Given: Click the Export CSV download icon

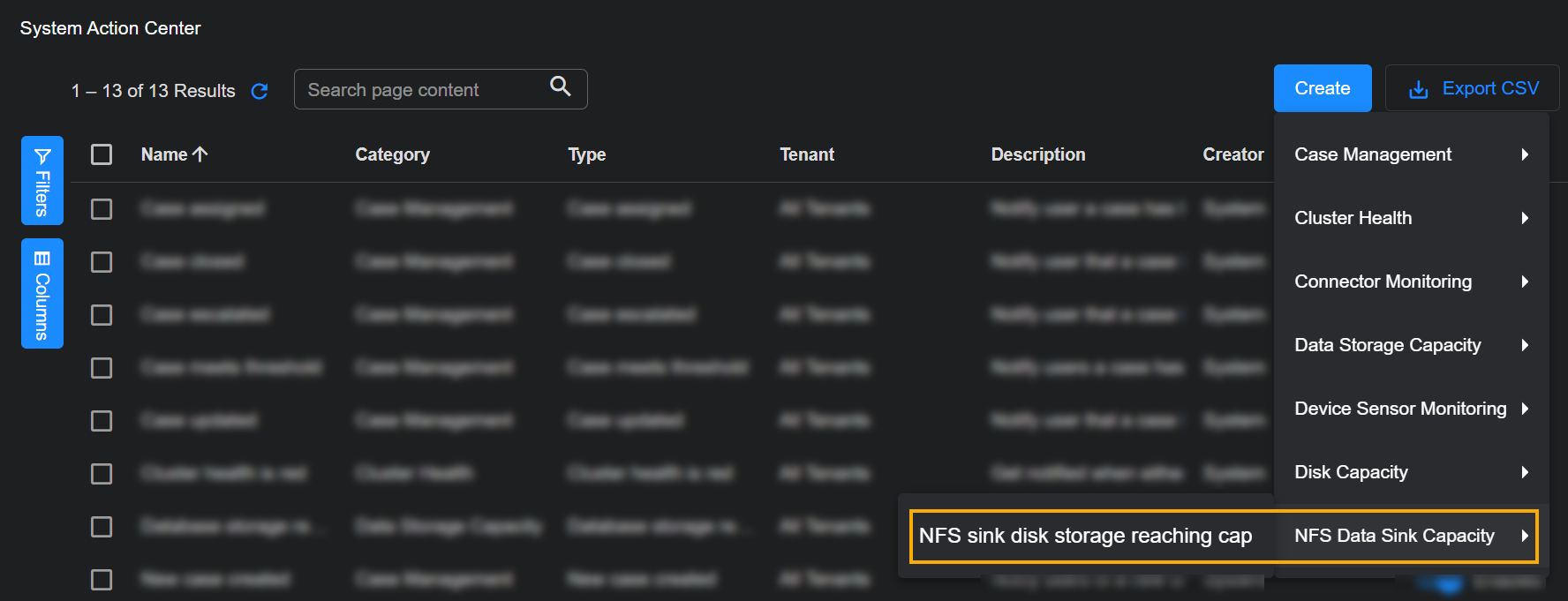Looking at the screenshot, I should 1418,89.
